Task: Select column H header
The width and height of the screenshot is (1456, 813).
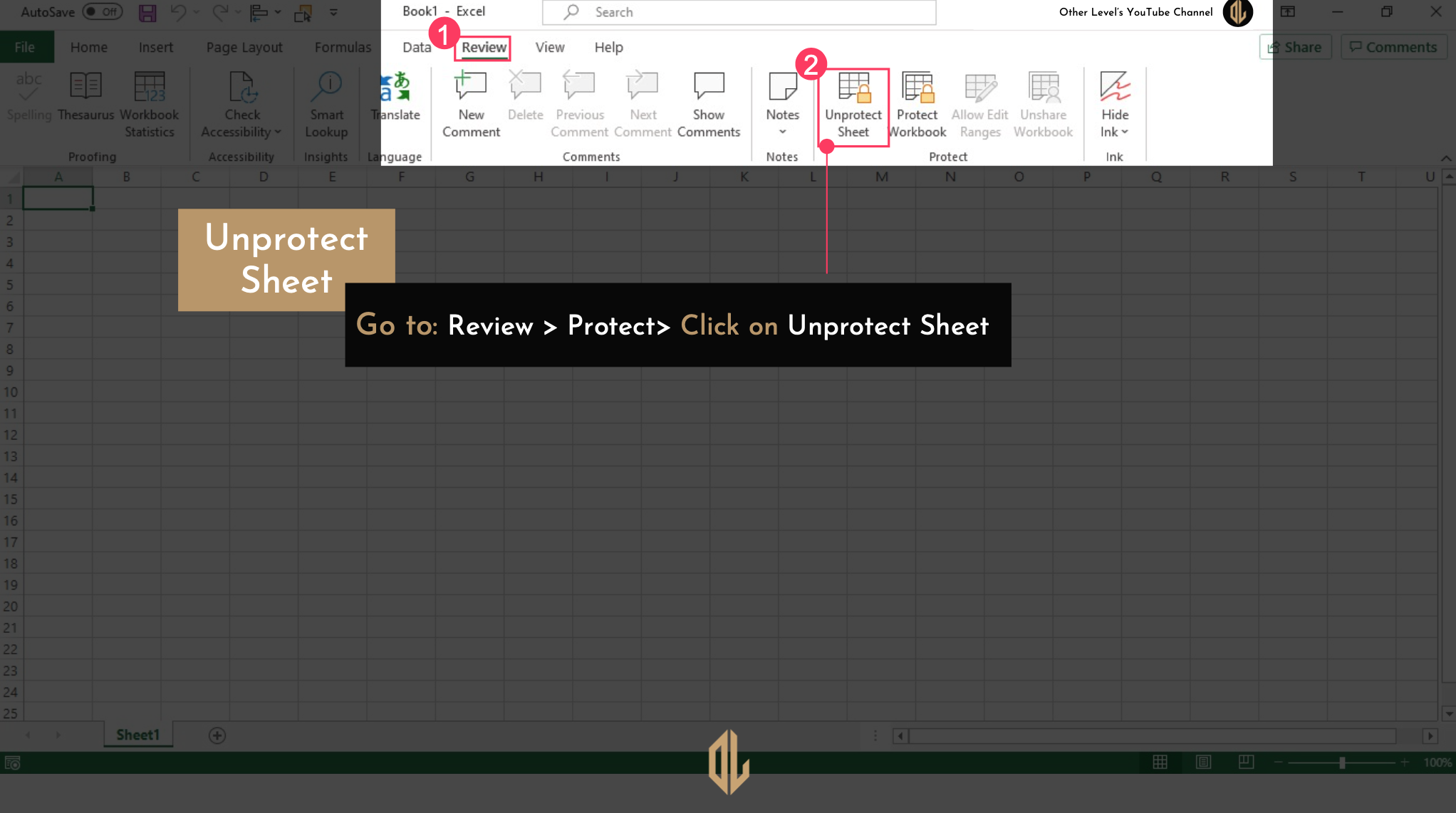Action: 538,177
